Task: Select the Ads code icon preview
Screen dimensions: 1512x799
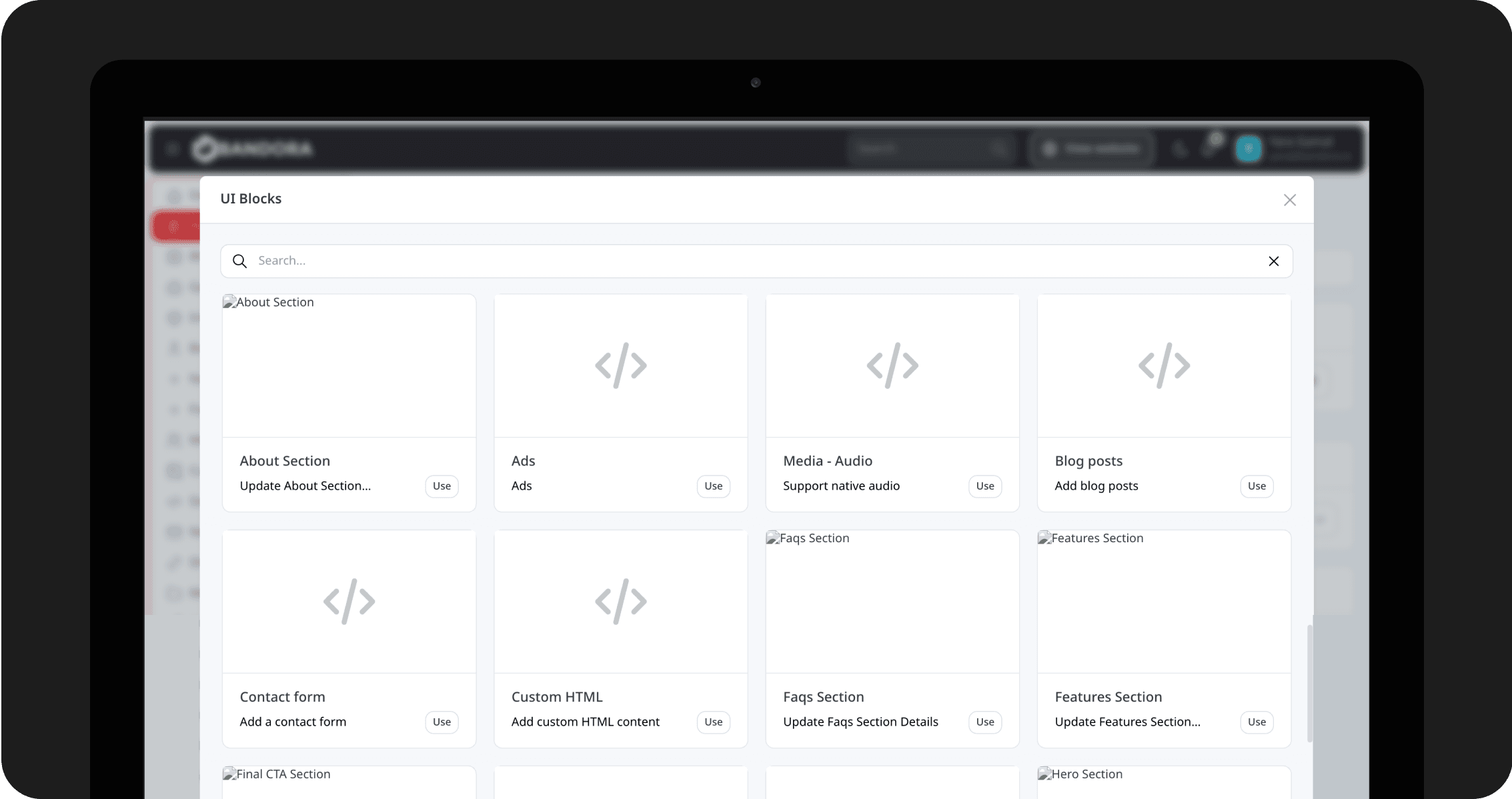Action: click(621, 365)
